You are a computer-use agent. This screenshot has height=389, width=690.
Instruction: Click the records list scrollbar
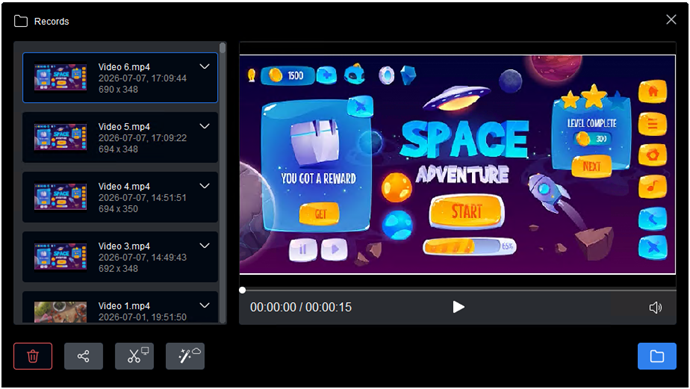pyautogui.click(x=223, y=48)
